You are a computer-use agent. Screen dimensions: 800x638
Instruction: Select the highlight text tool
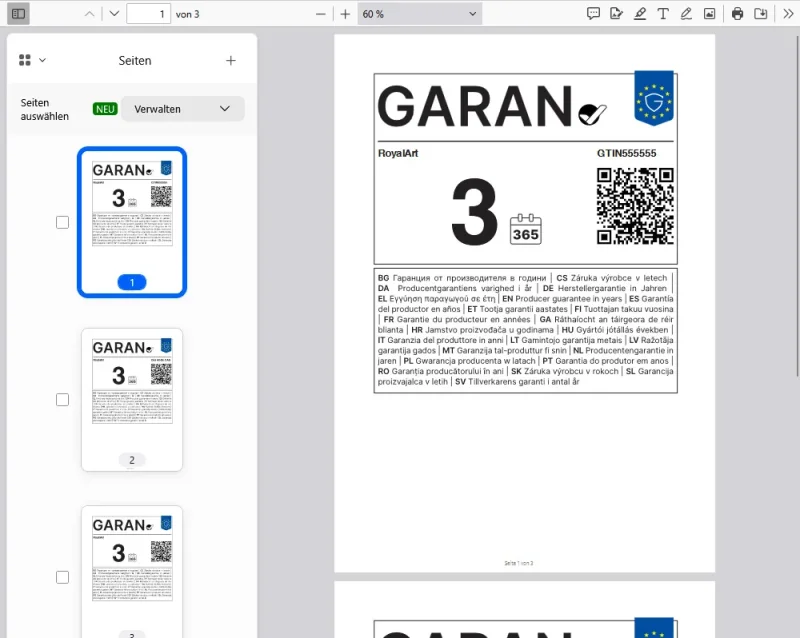tap(640, 14)
